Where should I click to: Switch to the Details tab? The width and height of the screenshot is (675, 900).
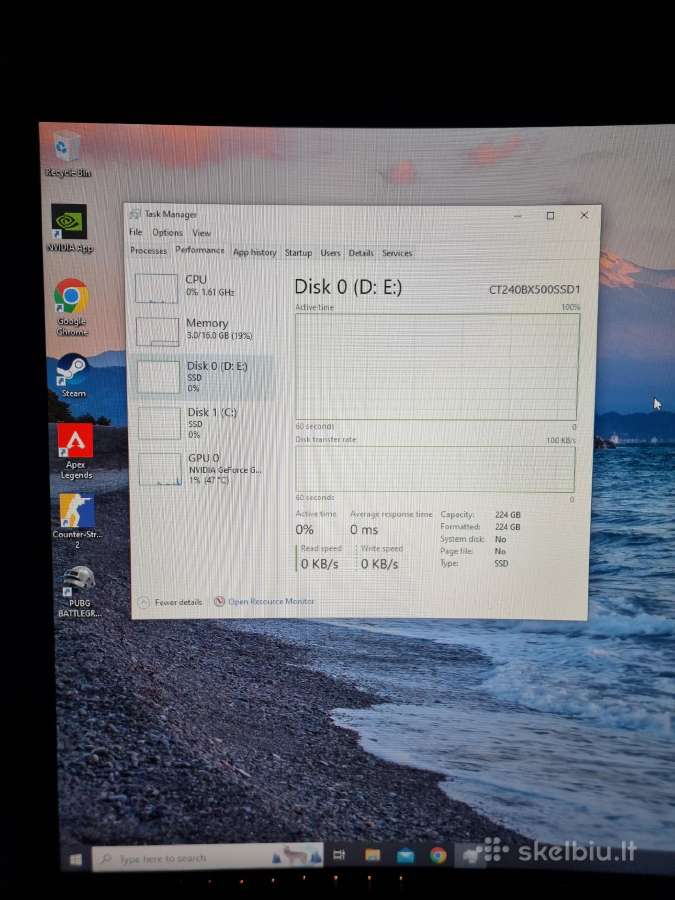coord(361,253)
